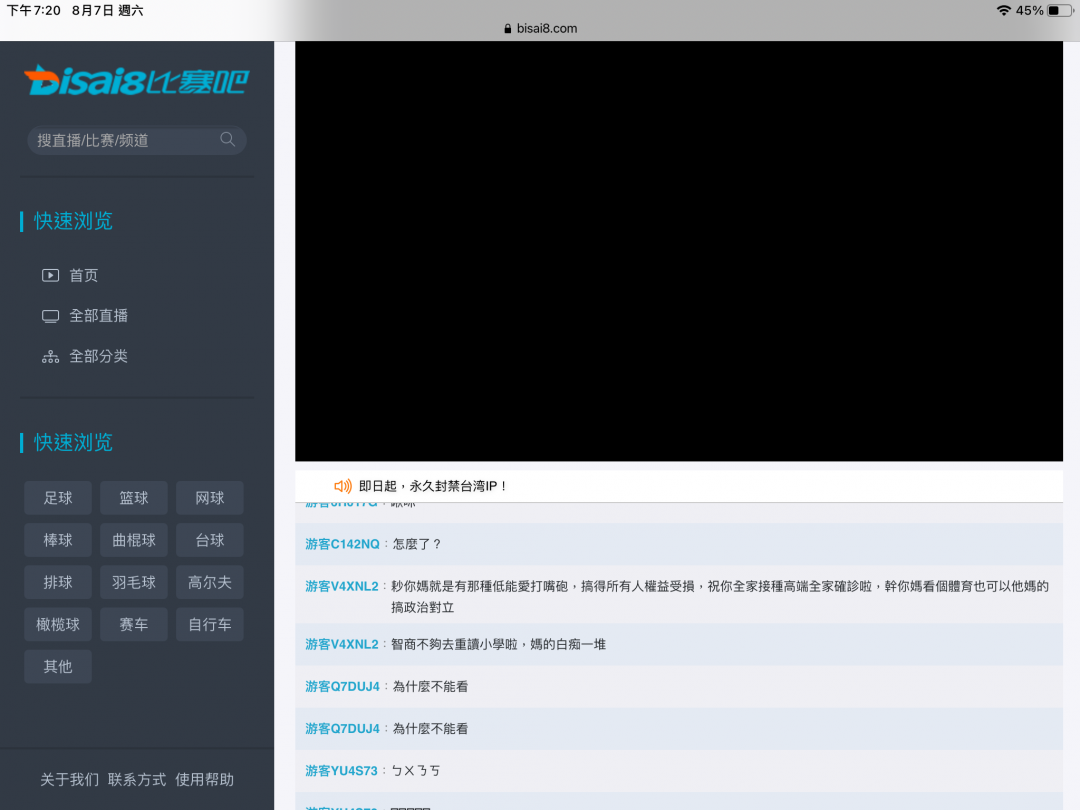Tap the battery icon in status bar
Screen dimensions: 1080x810
point(1059,10)
